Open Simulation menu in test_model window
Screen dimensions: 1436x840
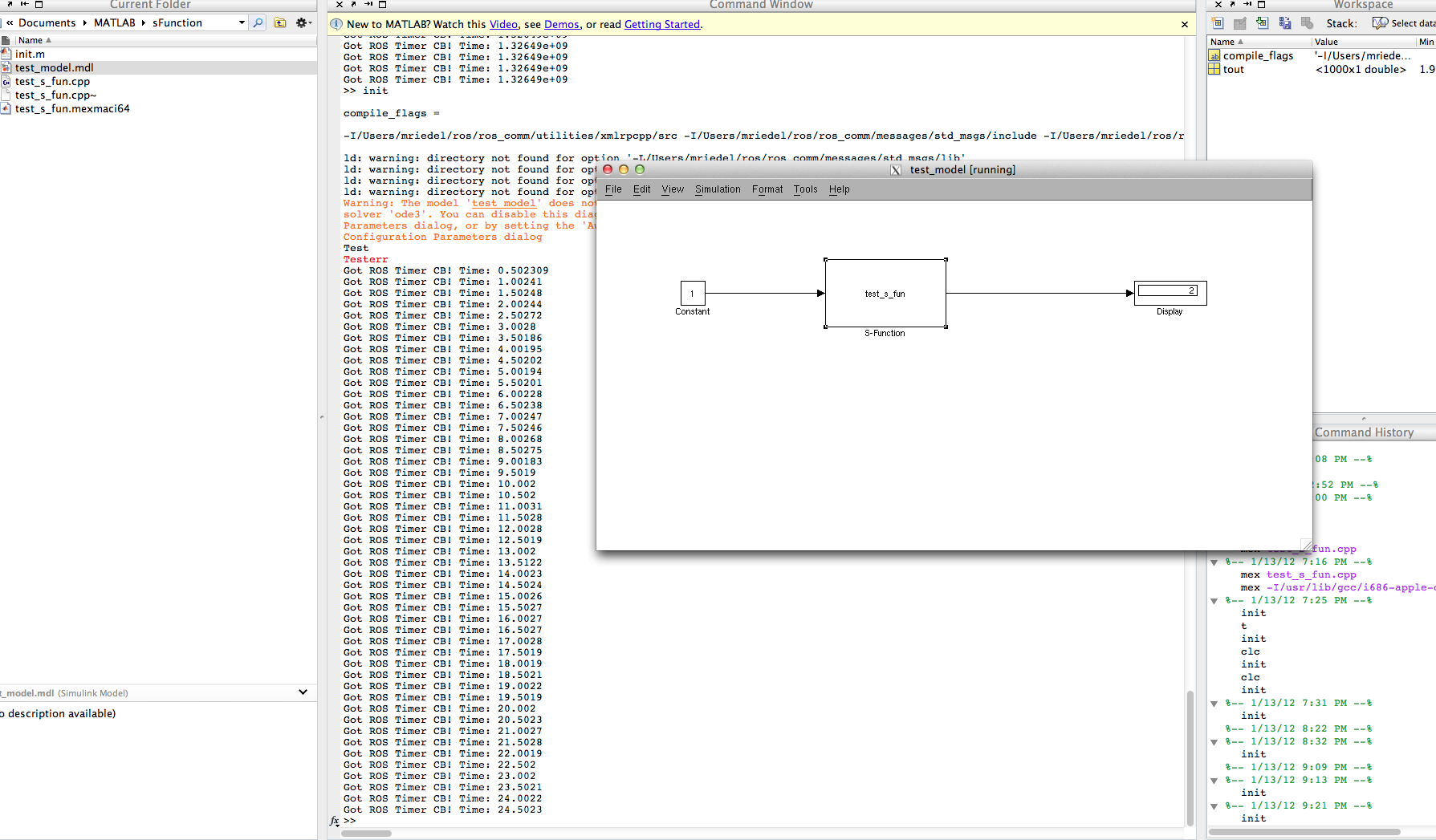(x=718, y=189)
